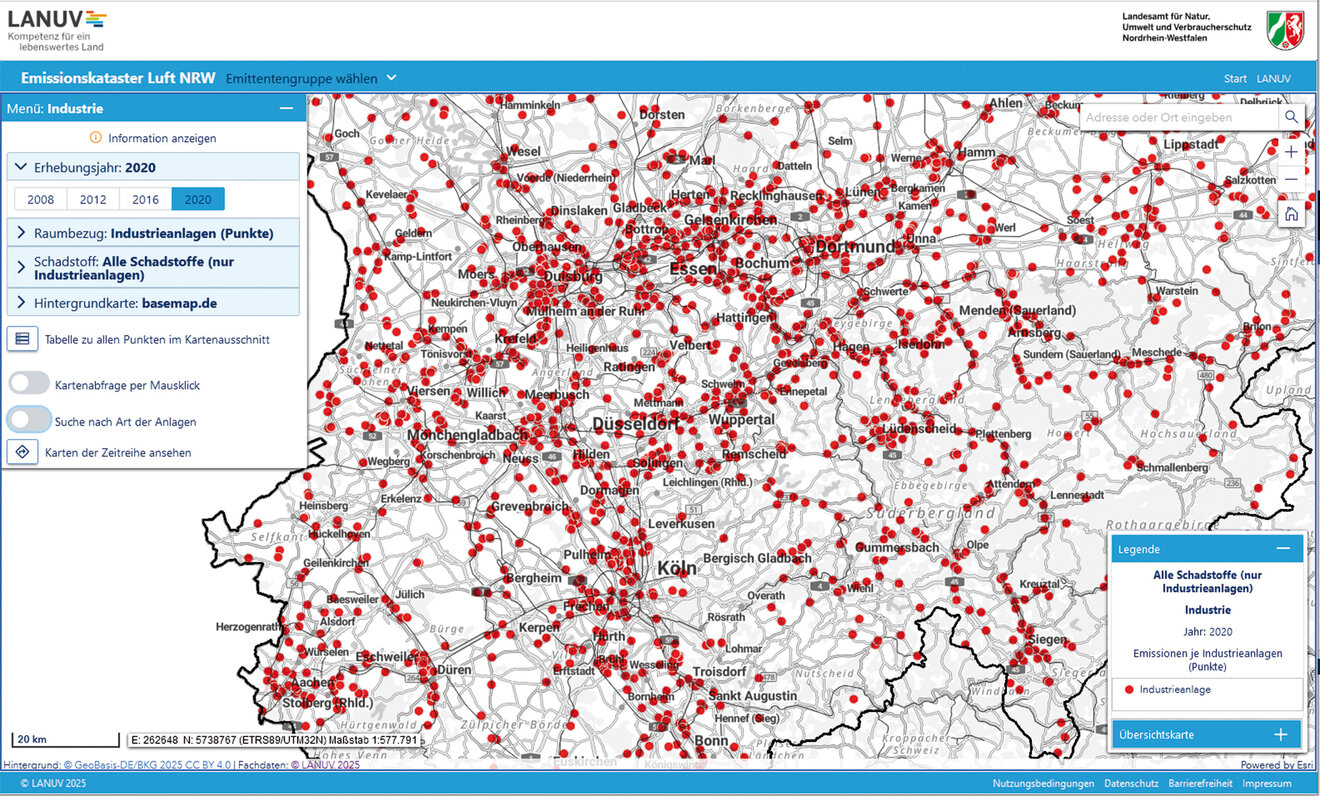Open time series maps icon
The height and width of the screenshot is (796, 1320).
pos(22,452)
